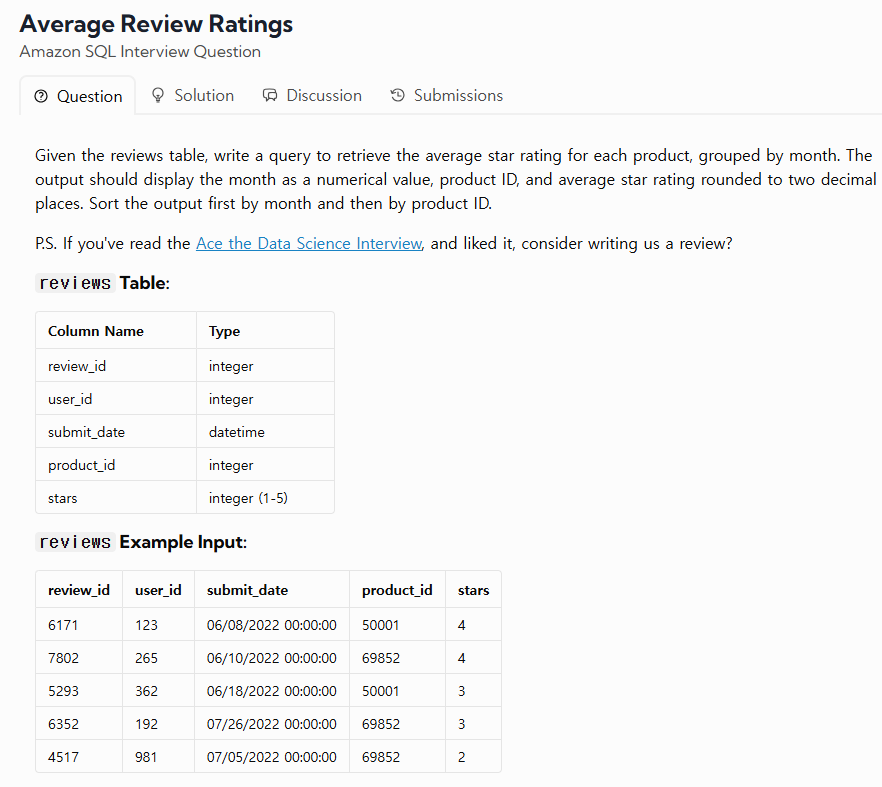Click the 'integer (1-5)' type cell

(266, 498)
